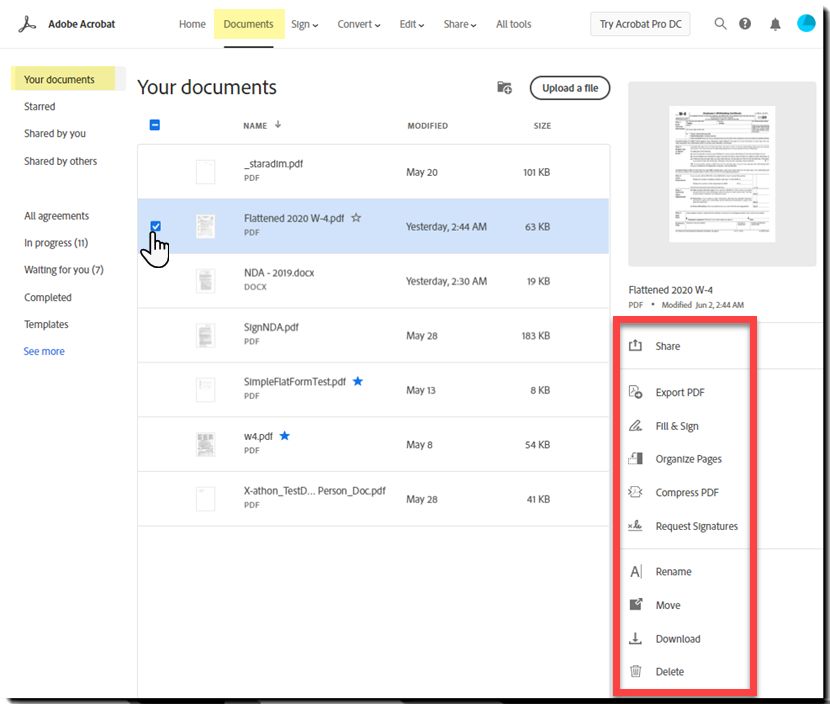
Task: Open file name SignNDA.pdf
Action: tap(271, 327)
